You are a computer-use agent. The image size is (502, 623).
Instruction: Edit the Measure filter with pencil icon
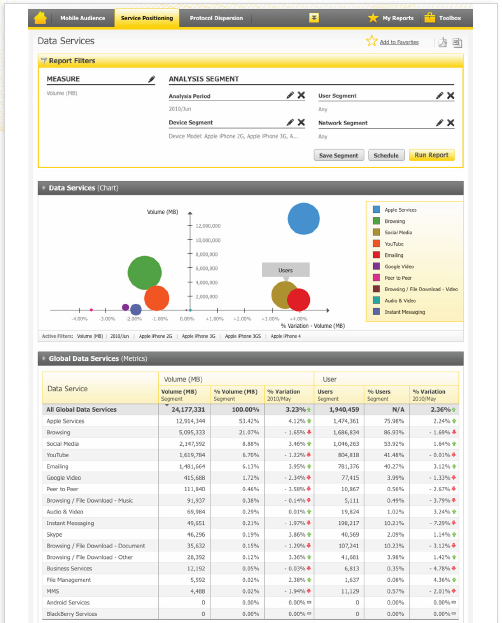coord(151,79)
